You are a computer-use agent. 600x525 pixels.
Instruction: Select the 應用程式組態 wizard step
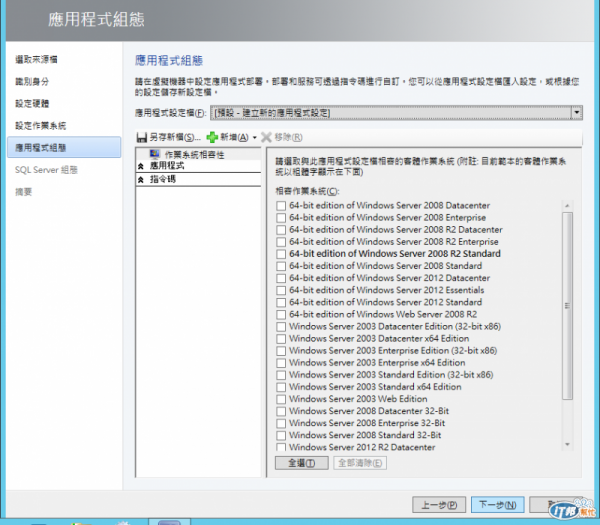(64, 147)
